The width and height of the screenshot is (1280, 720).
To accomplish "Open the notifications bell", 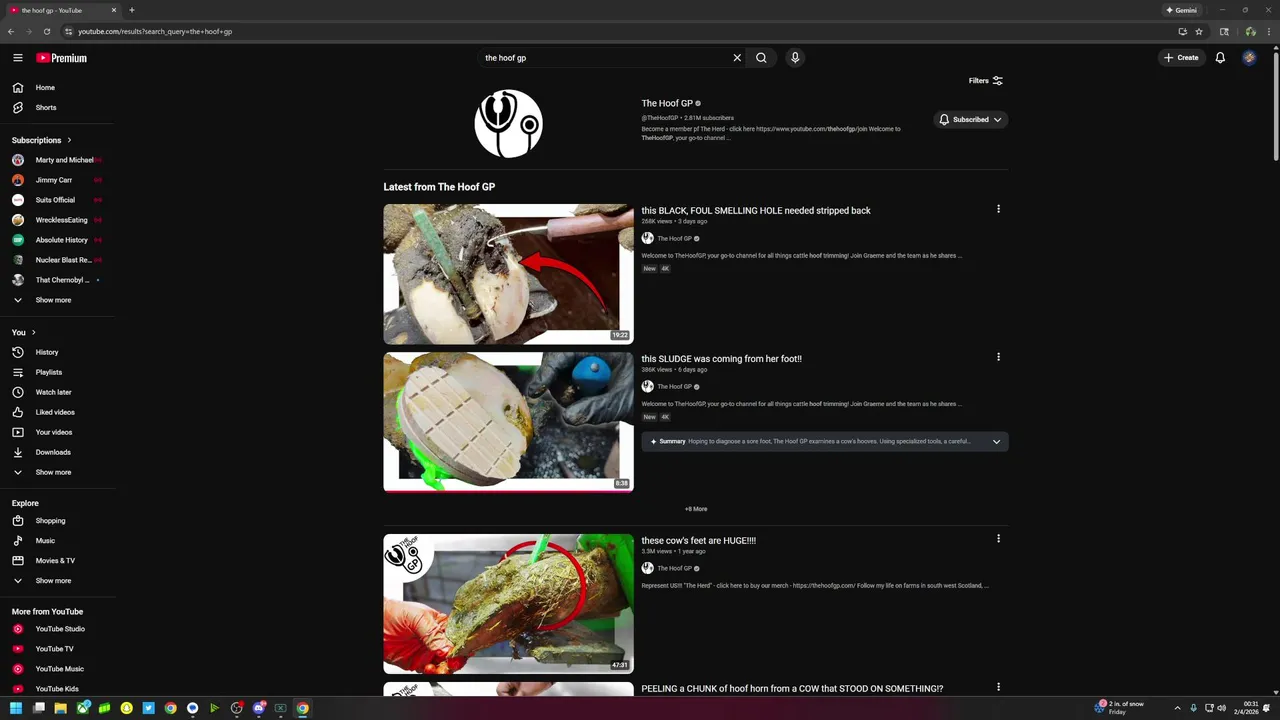I will (1220, 58).
